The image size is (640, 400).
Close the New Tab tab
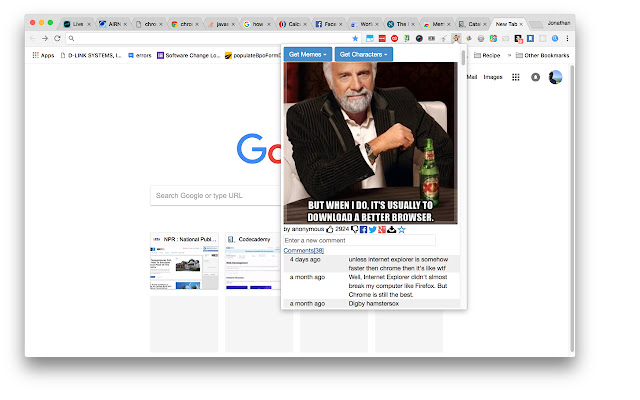(x=521, y=24)
